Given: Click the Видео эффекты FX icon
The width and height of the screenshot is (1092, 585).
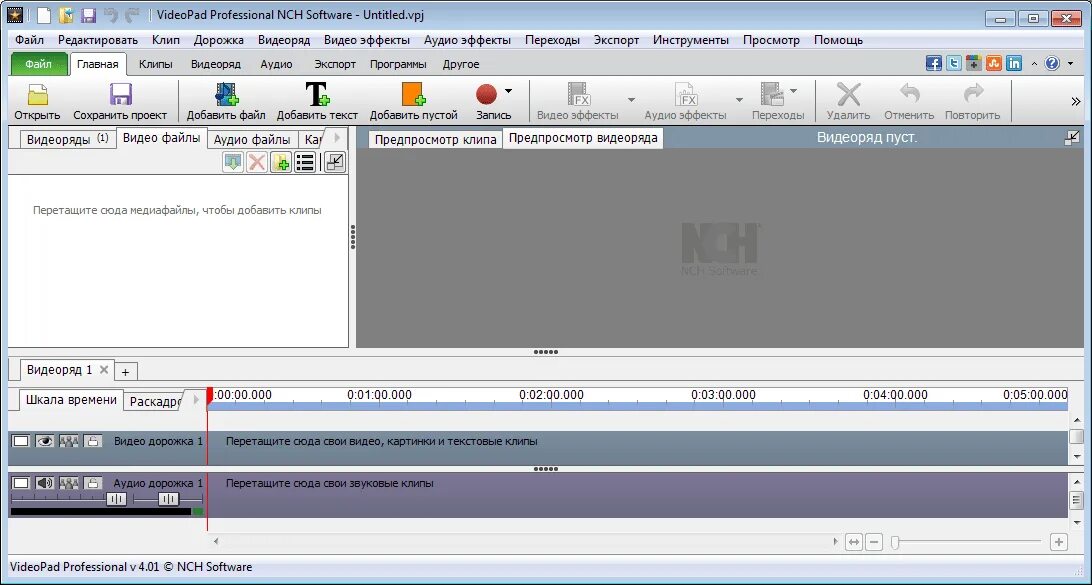Looking at the screenshot, I should click(579, 94).
